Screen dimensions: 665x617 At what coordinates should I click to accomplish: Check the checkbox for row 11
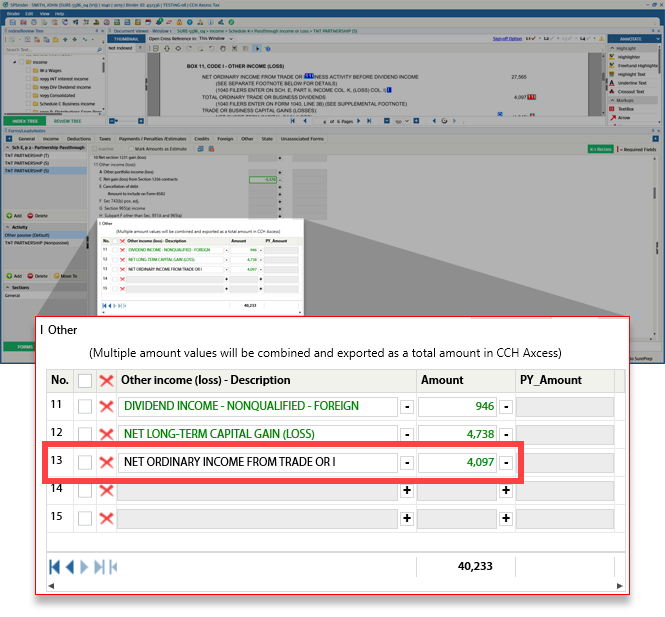pyautogui.click(x=85, y=407)
